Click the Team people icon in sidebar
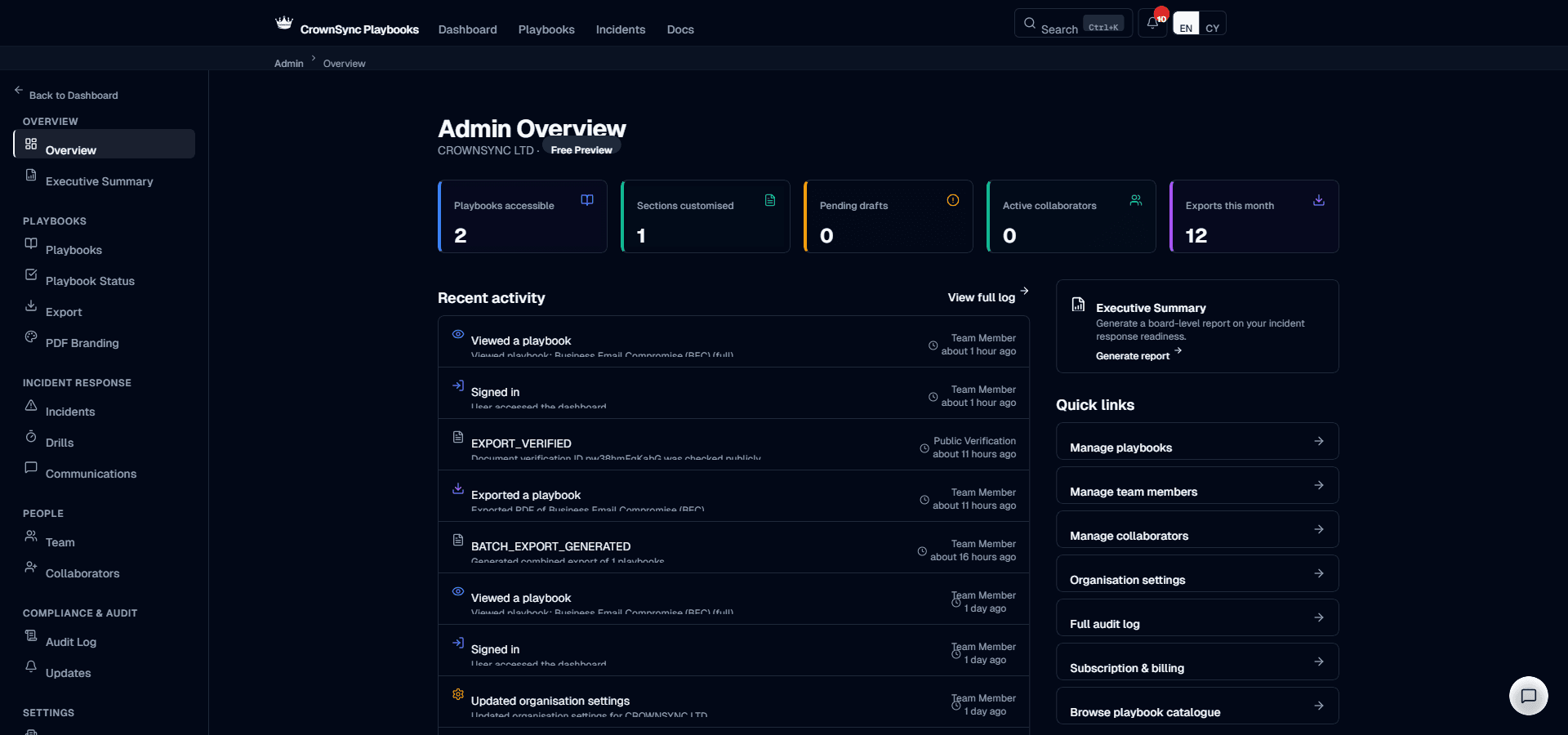 pos(31,536)
